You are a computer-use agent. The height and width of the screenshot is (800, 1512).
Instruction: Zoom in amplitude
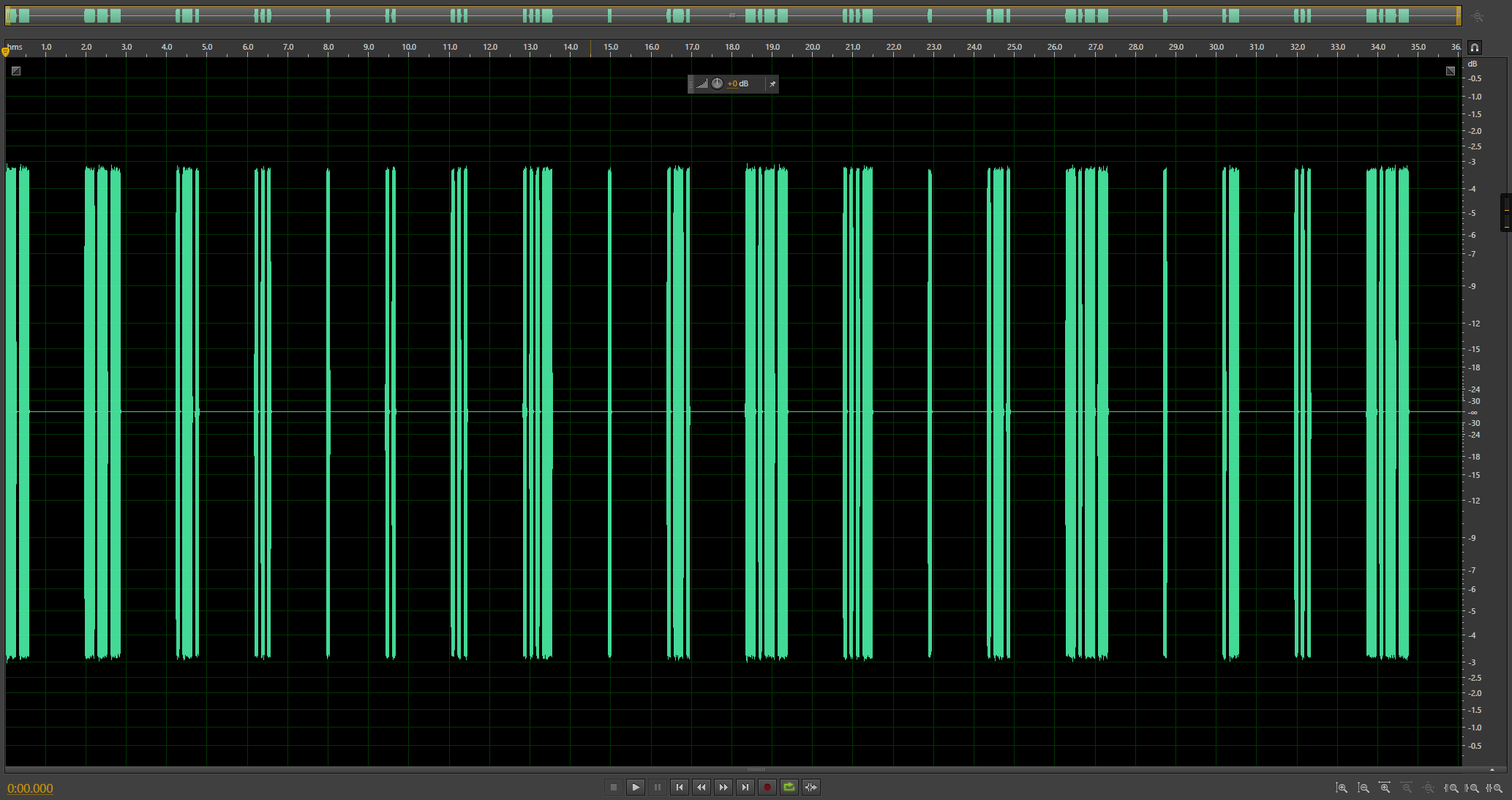point(1342,788)
